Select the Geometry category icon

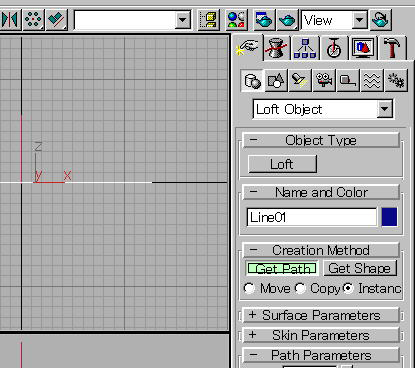(252, 80)
